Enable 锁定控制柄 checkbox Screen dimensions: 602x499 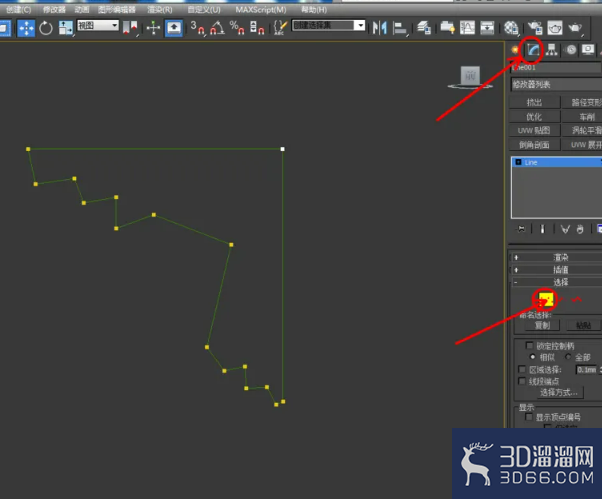[x=529, y=345]
